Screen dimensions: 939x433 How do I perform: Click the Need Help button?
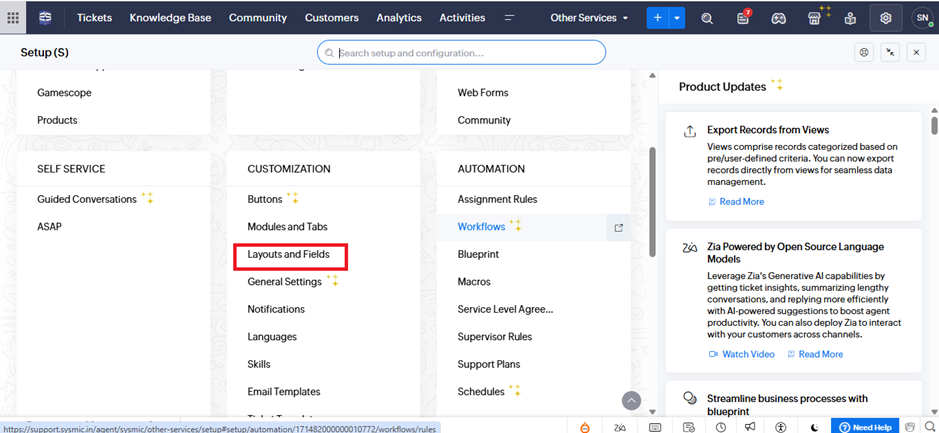tap(865, 427)
